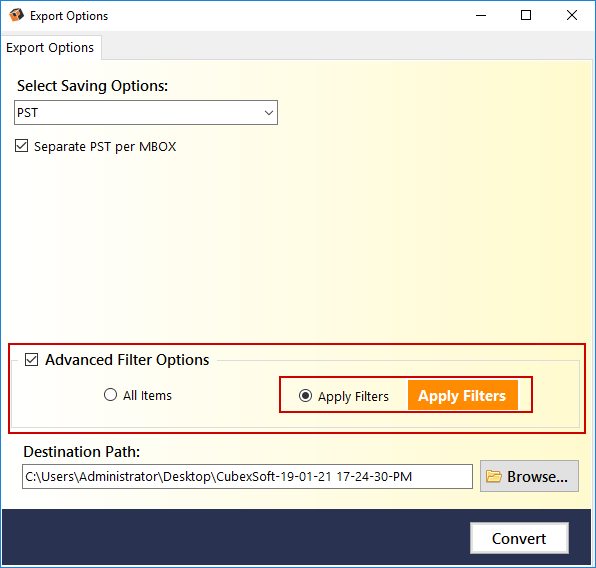Screen dimensions: 596x568
Task: Minimize the Export Options window
Action: click(x=481, y=16)
